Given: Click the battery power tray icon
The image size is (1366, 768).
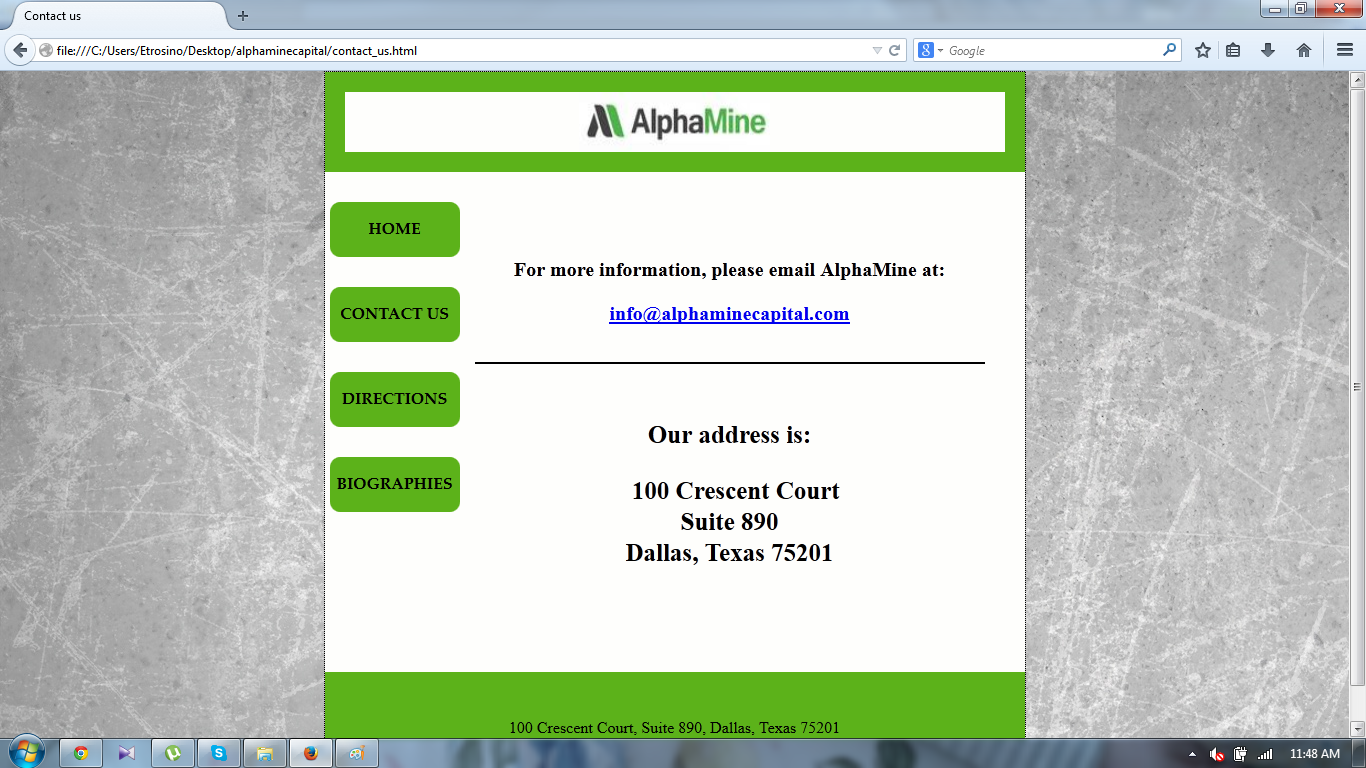Looking at the screenshot, I should 1241,754.
